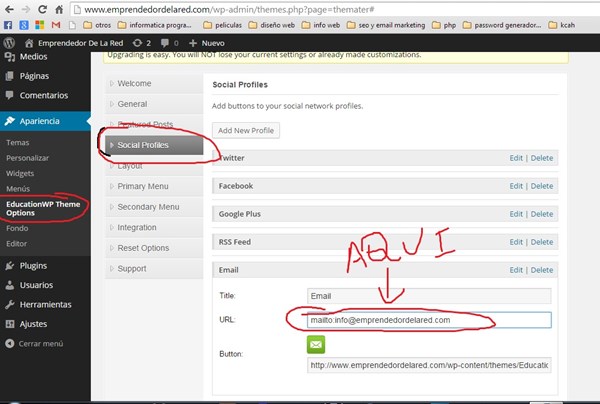Edit the Facebook profile
This screenshot has height=404, width=600.
tap(516, 186)
